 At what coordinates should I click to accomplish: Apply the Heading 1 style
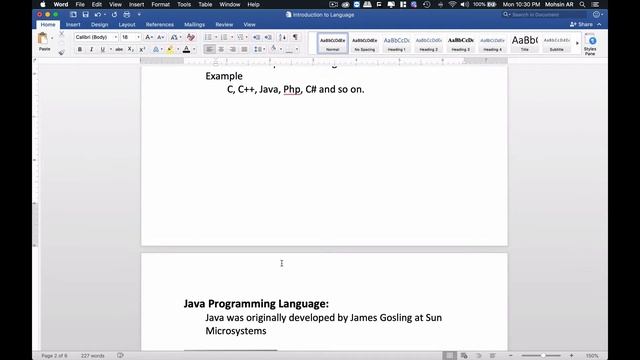click(396, 43)
